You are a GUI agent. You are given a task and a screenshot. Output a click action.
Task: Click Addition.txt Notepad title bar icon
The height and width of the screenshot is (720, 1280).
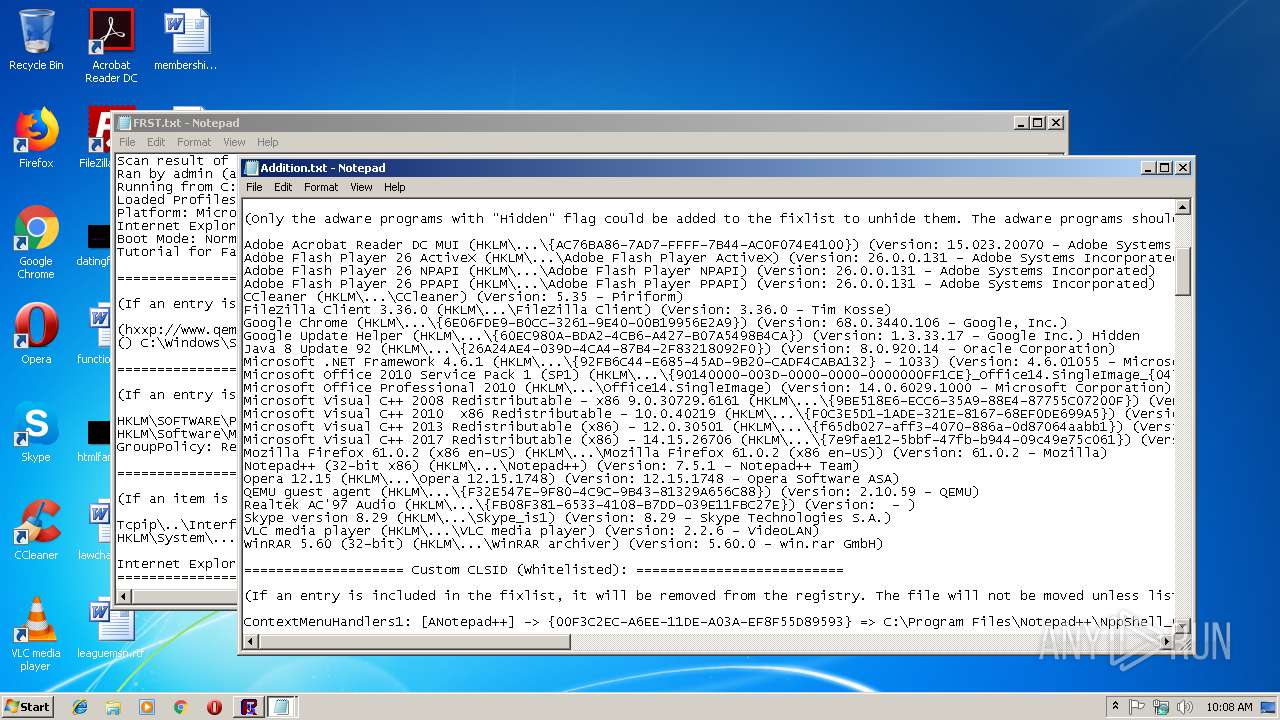point(252,168)
